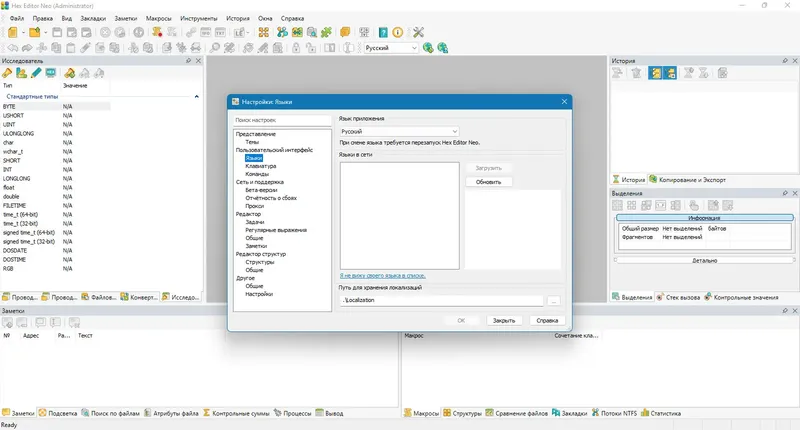Switch to Копирование и Экспорт tab
800x430 pixels.
(x=687, y=180)
